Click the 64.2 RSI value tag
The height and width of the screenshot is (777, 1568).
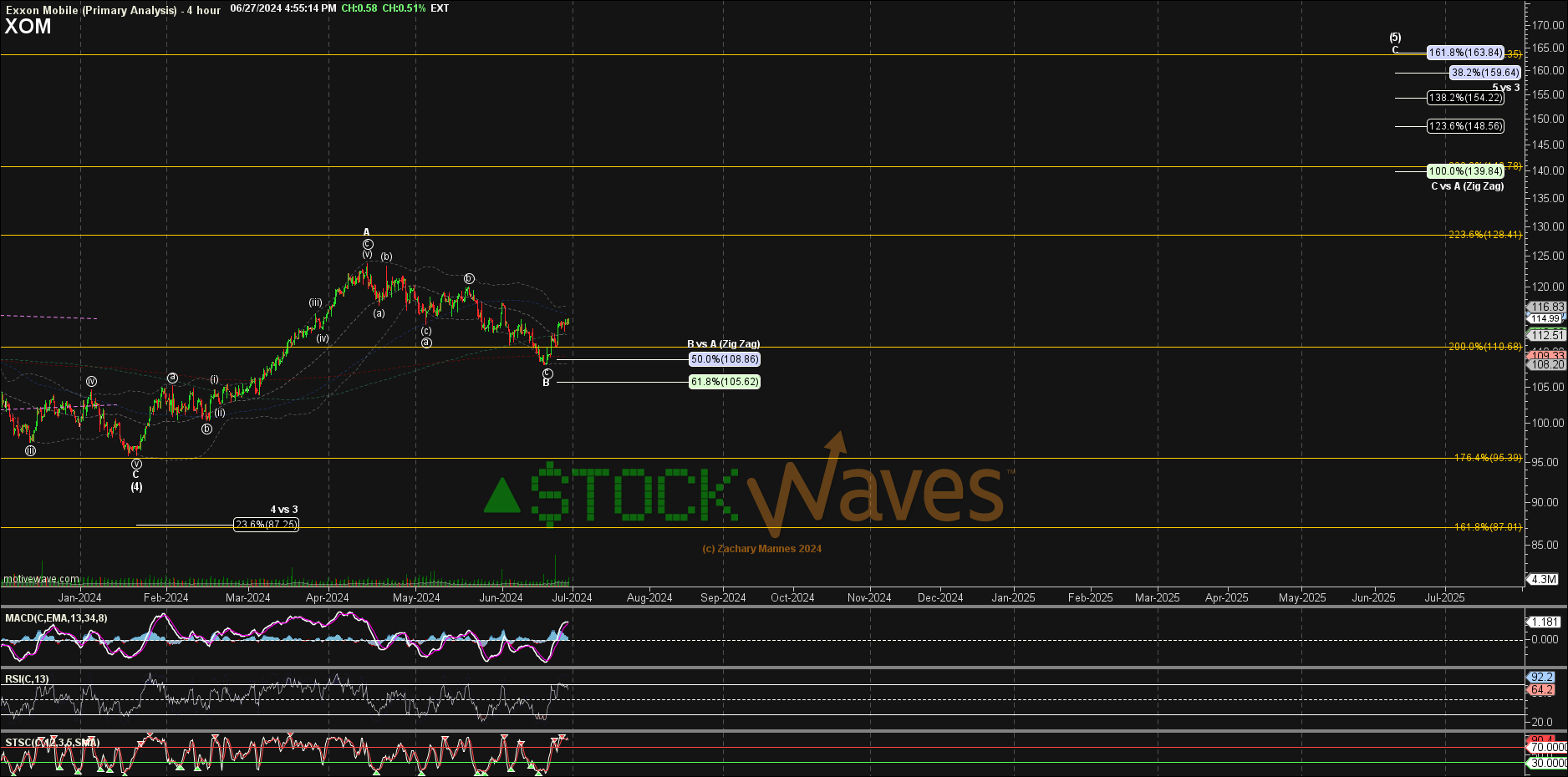[x=1542, y=690]
